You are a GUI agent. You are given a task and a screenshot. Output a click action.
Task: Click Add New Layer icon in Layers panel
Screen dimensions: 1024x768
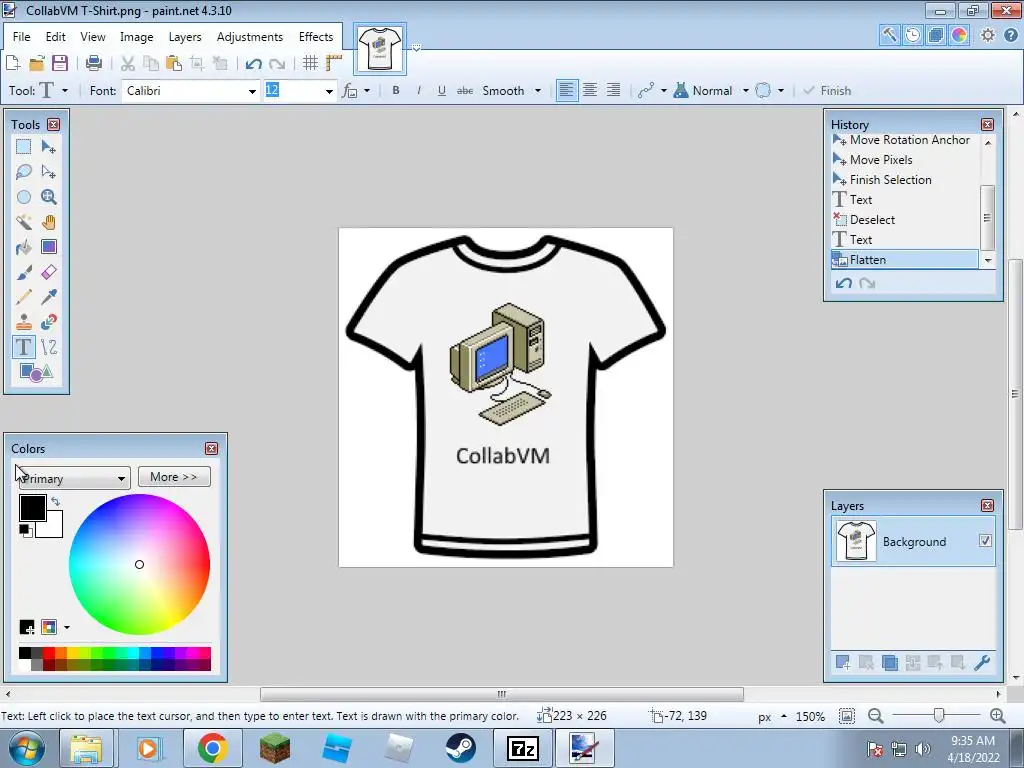[842, 663]
